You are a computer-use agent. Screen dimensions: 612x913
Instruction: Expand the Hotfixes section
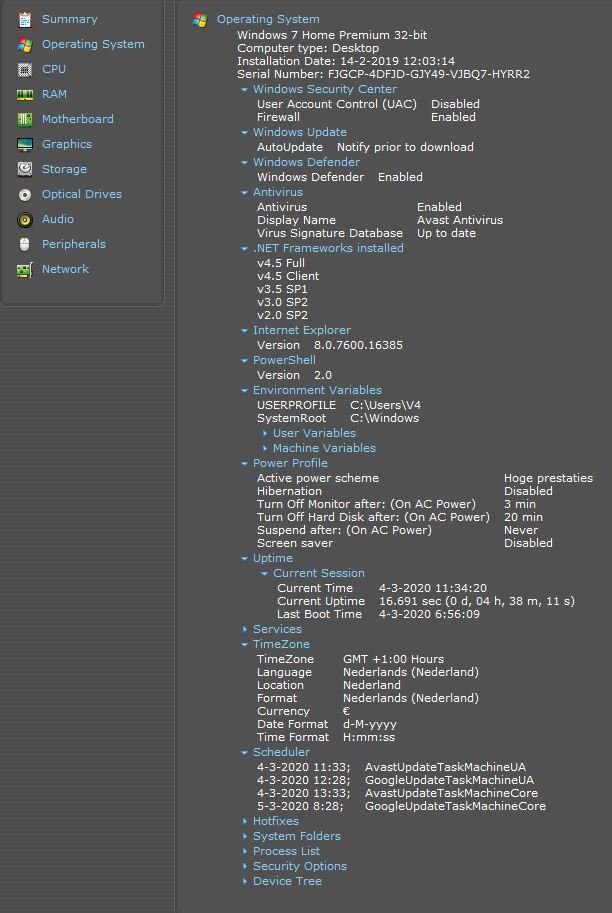point(275,821)
